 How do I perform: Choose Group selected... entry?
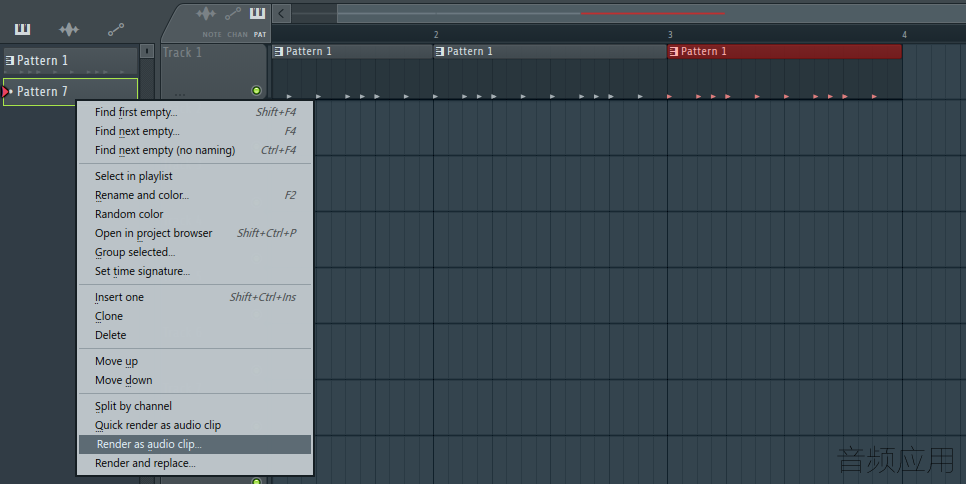pyautogui.click(x=195, y=252)
